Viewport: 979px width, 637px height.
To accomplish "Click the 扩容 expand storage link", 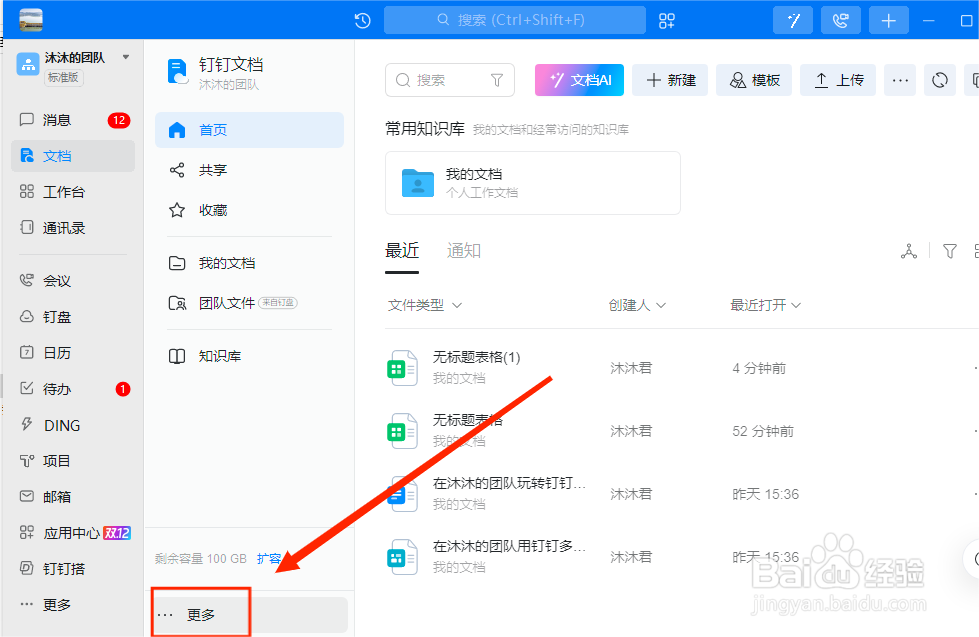I will pyautogui.click(x=269, y=558).
